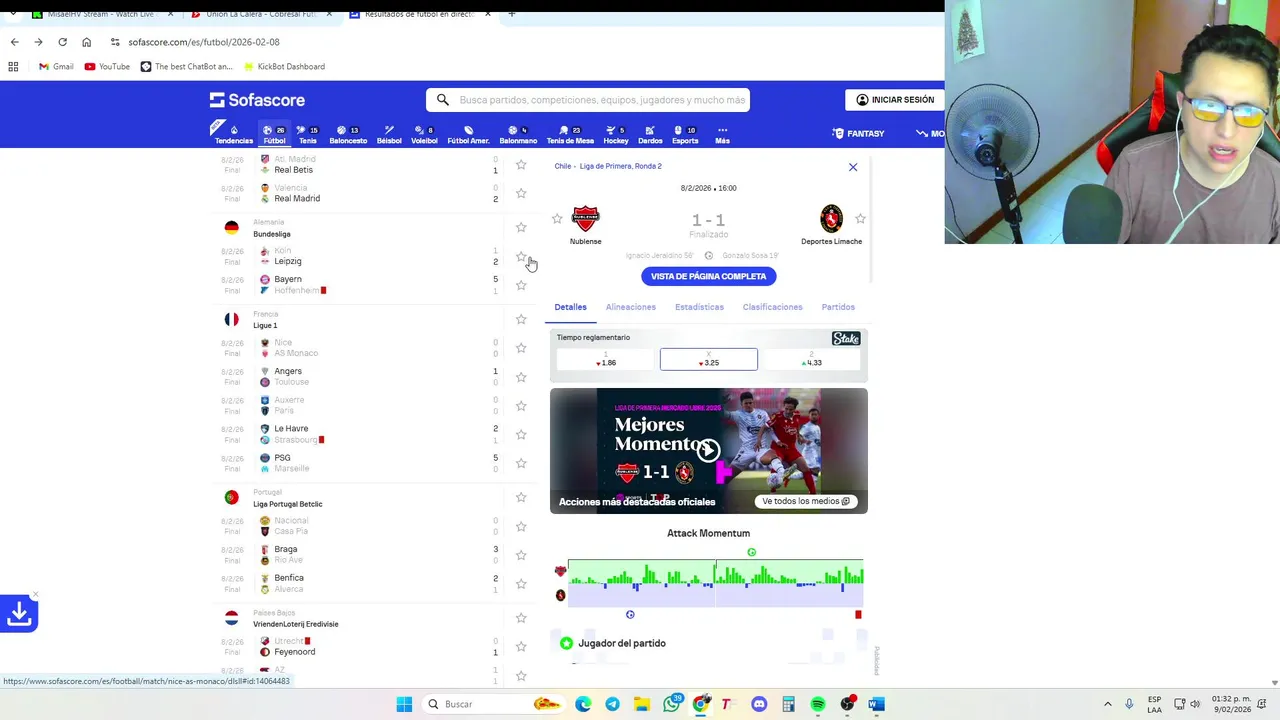Select the 3.25 draw odds box
The height and width of the screenshot is (720, 1280).
(708, 359)
